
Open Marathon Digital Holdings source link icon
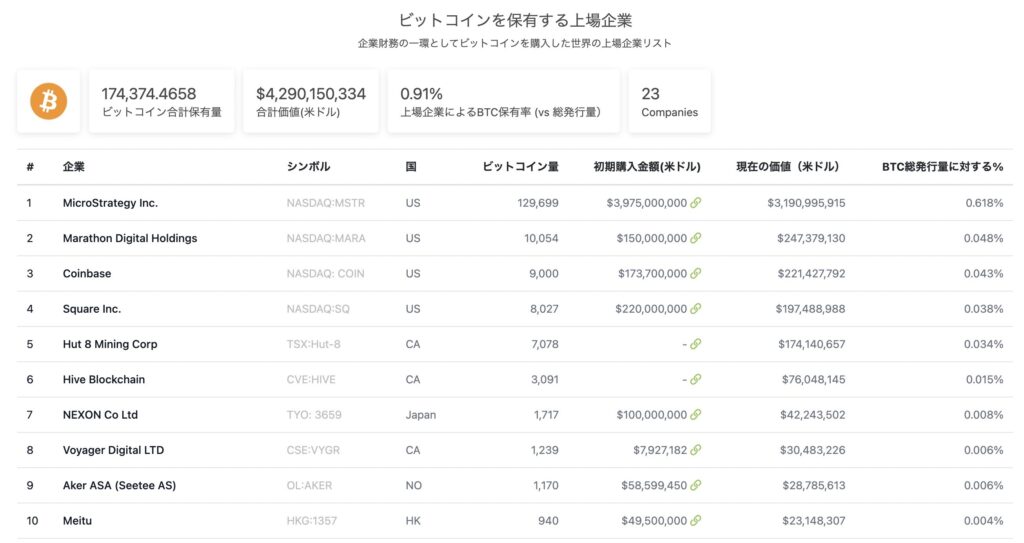click(696, 239)
